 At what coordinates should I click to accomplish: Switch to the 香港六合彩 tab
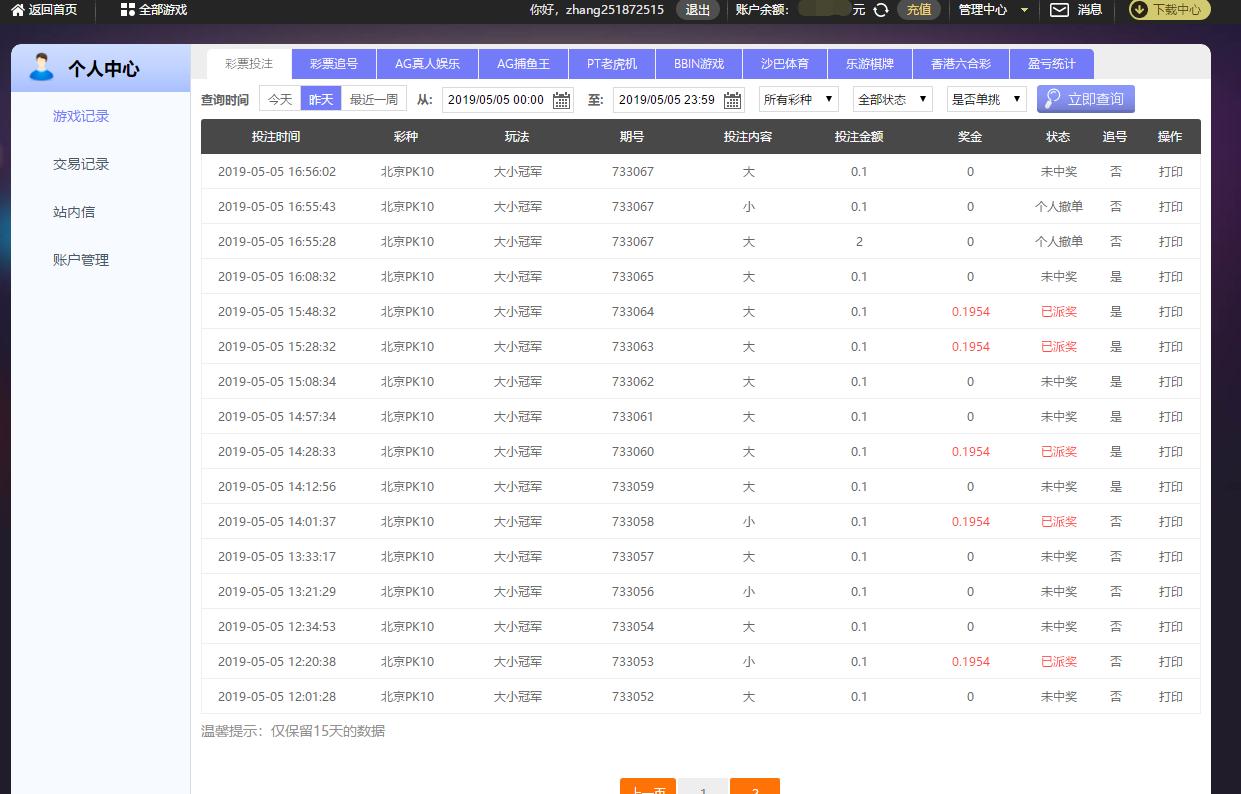coord(960,64)
